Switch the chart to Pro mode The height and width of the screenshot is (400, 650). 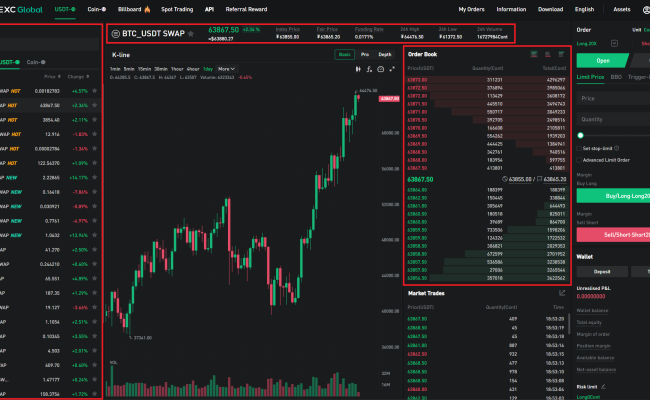coord(365,54)
